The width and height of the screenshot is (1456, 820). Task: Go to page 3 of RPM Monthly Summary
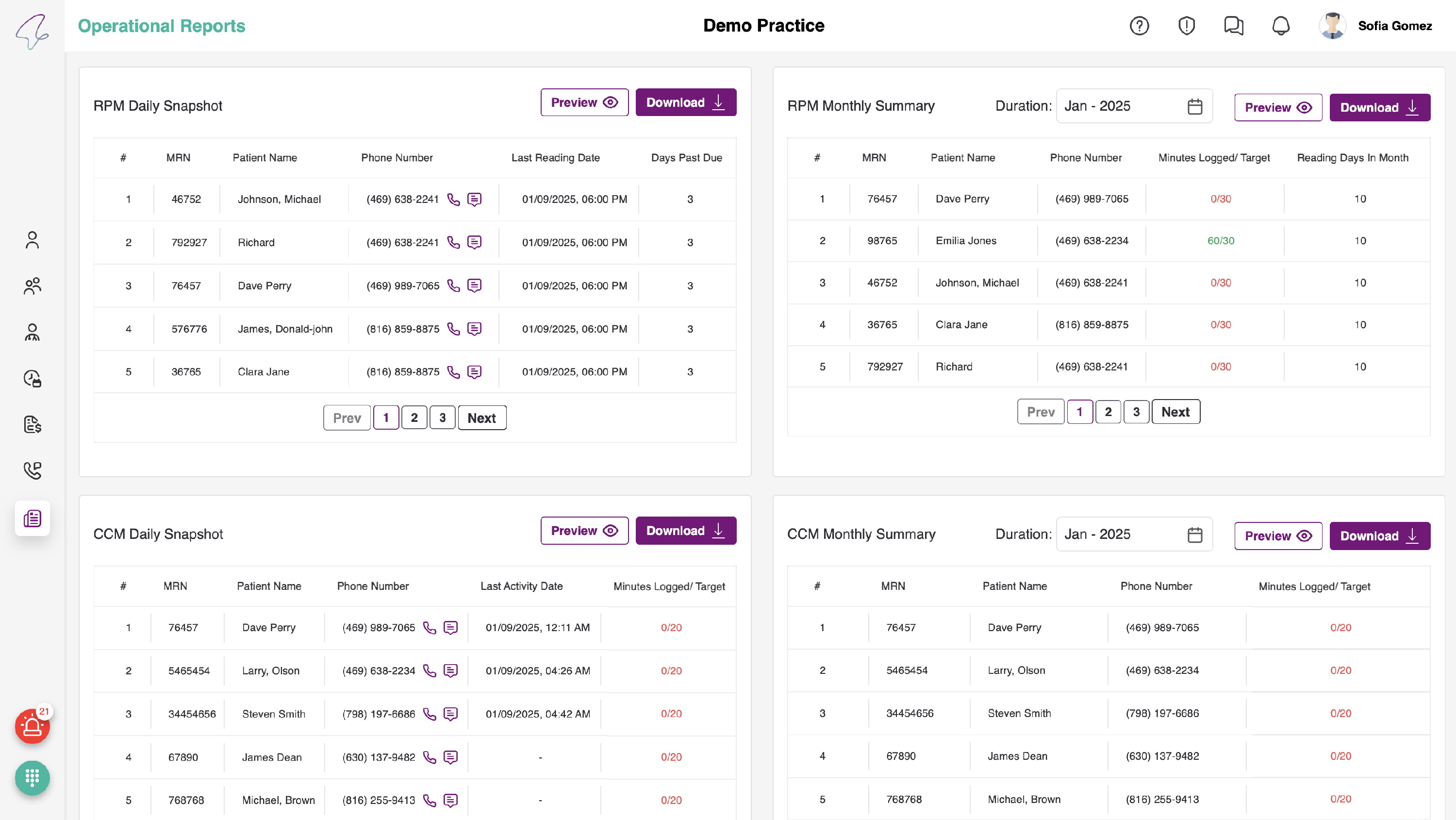pos(1136,412)
